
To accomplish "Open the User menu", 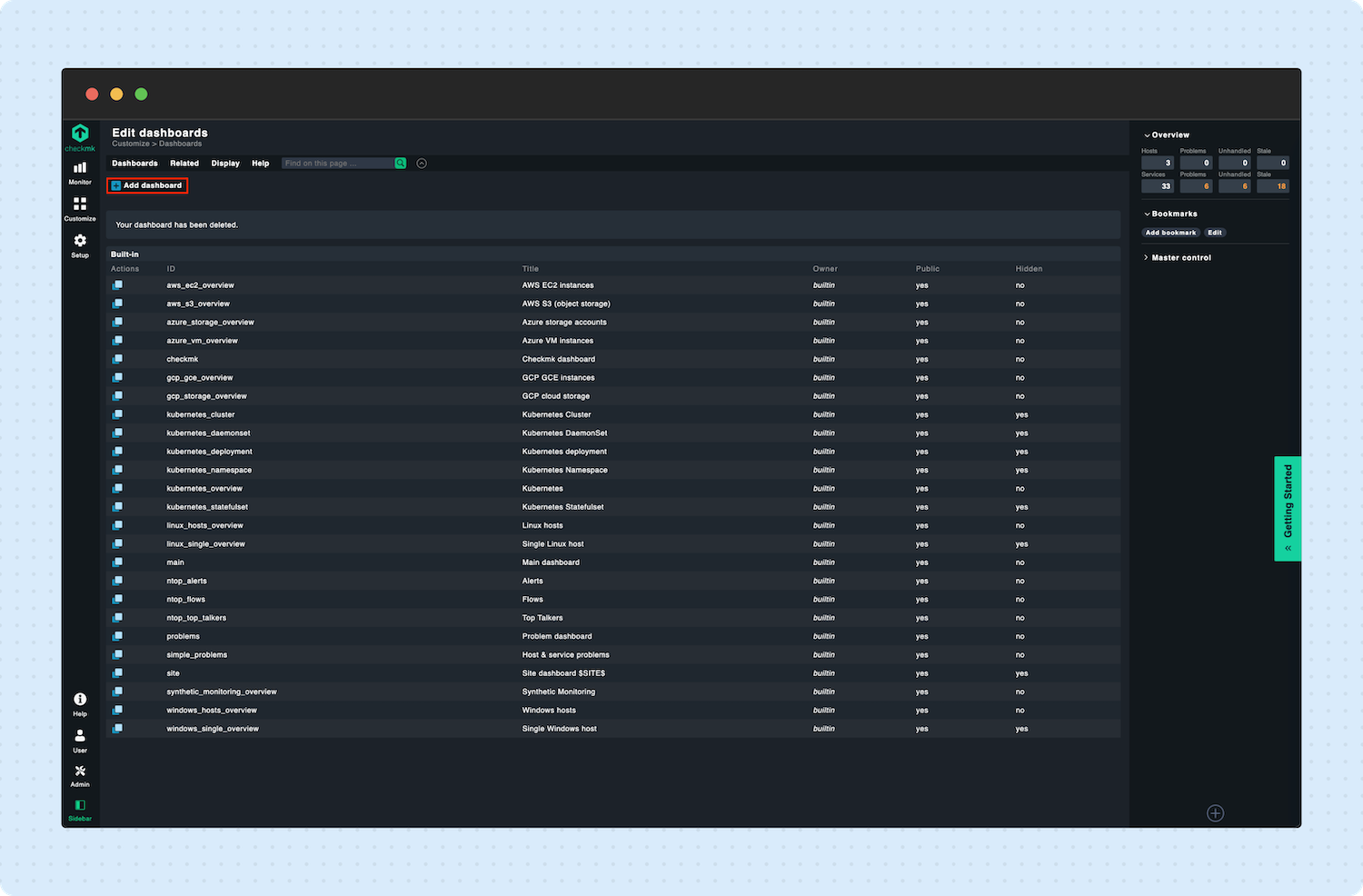I will tap(80, 741).
